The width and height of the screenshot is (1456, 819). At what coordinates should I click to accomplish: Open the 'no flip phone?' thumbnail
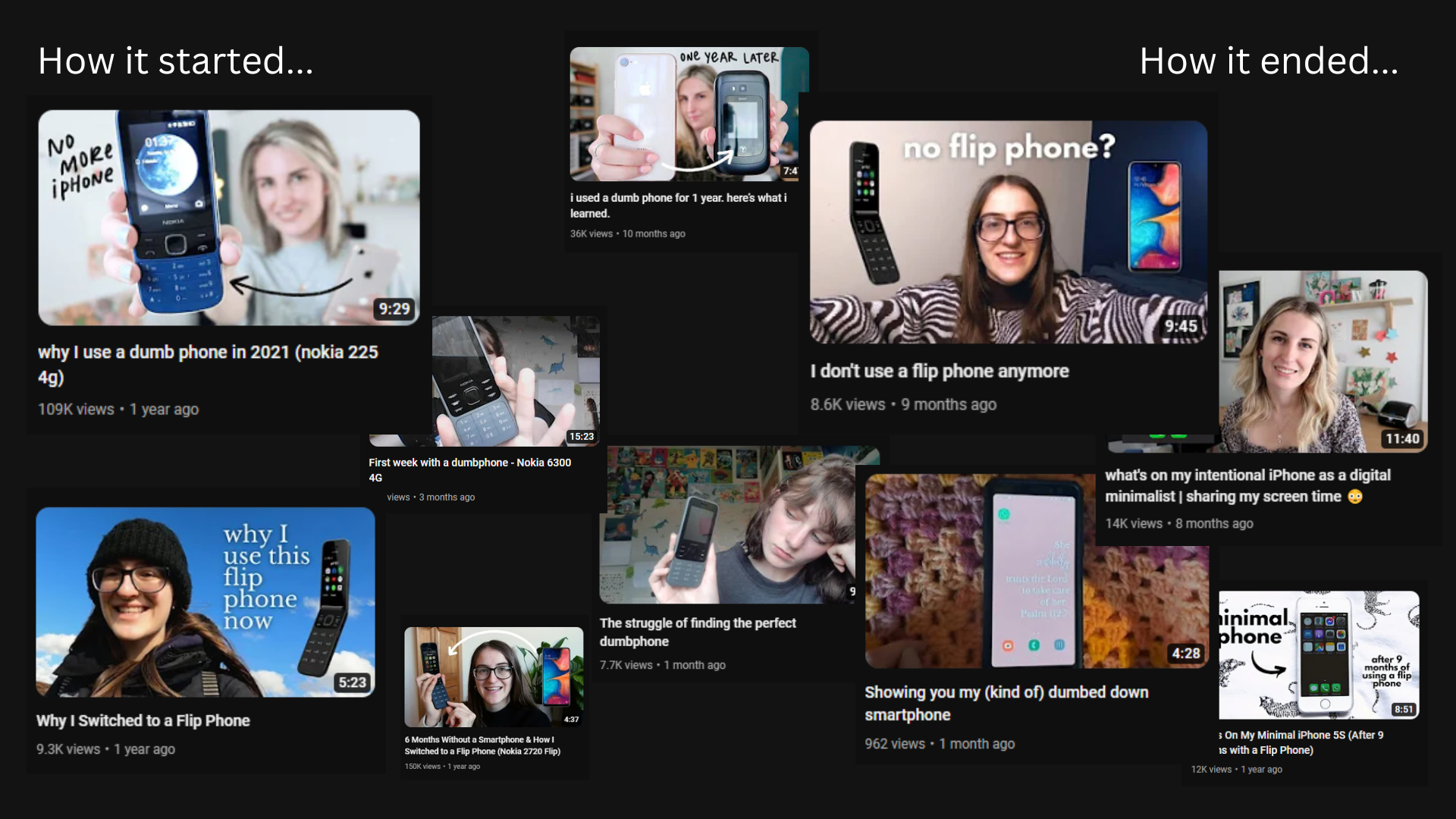(x=1008, y=231)
